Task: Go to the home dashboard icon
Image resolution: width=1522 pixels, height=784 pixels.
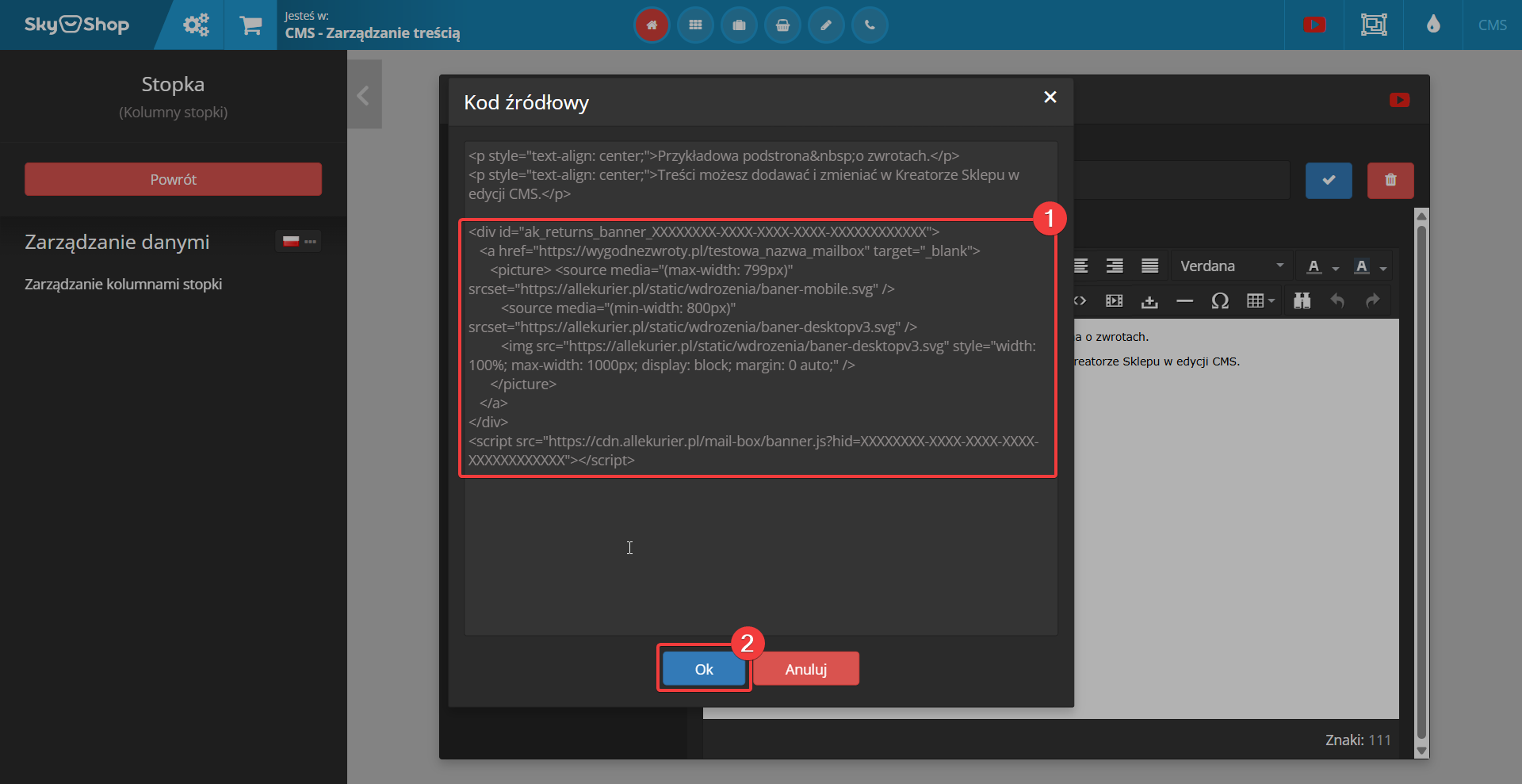Action: (x=652, y=25)
